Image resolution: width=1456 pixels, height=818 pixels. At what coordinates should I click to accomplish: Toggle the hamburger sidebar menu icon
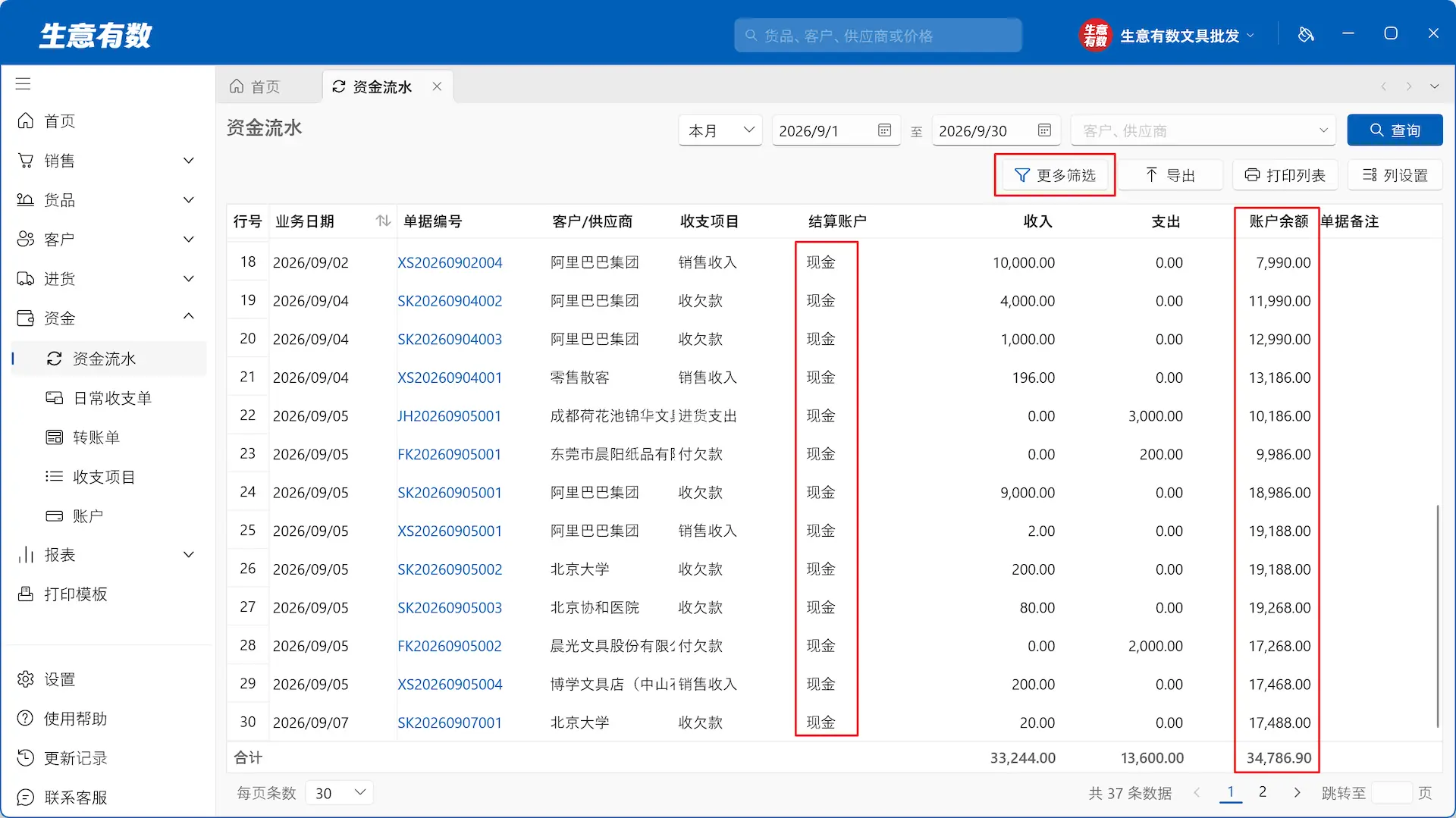pyautogui.click(x=24, y=83)
